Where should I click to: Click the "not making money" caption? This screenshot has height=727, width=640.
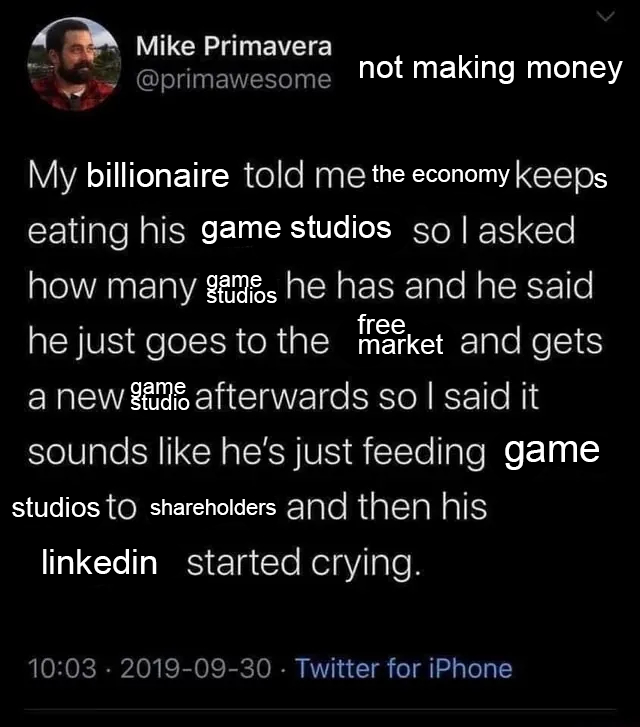coord(490,69)
